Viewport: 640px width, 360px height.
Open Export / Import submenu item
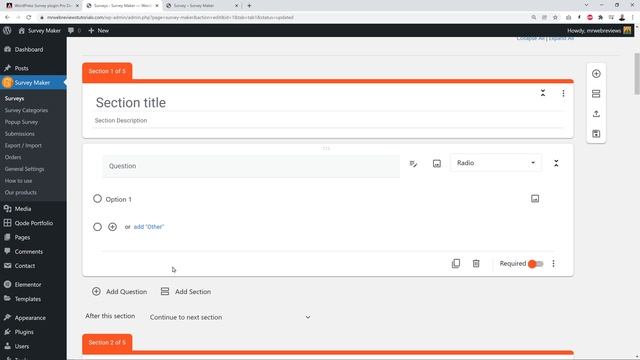click(23, 145)
